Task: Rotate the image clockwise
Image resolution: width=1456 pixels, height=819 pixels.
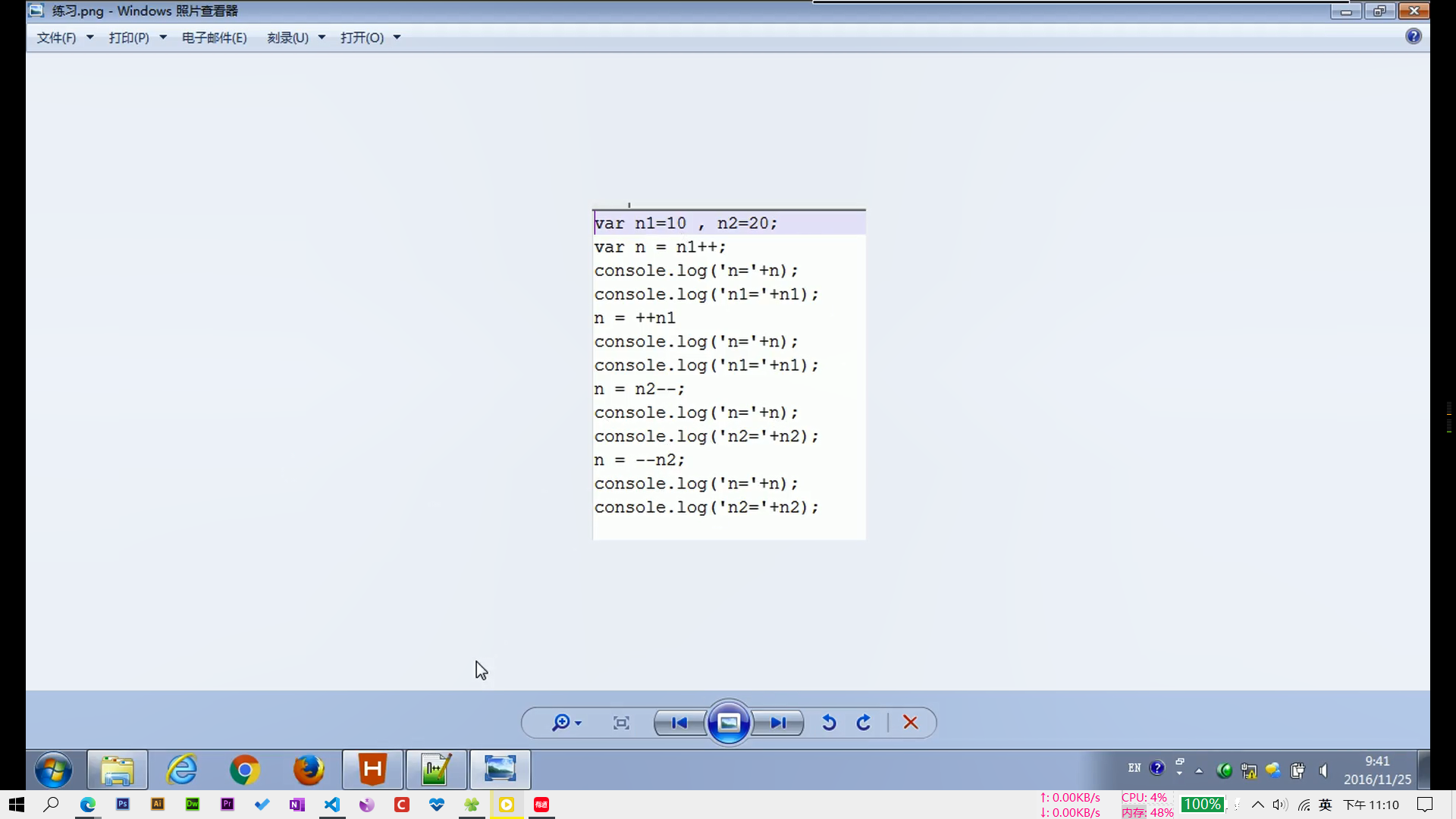Action: click(864, 723)
